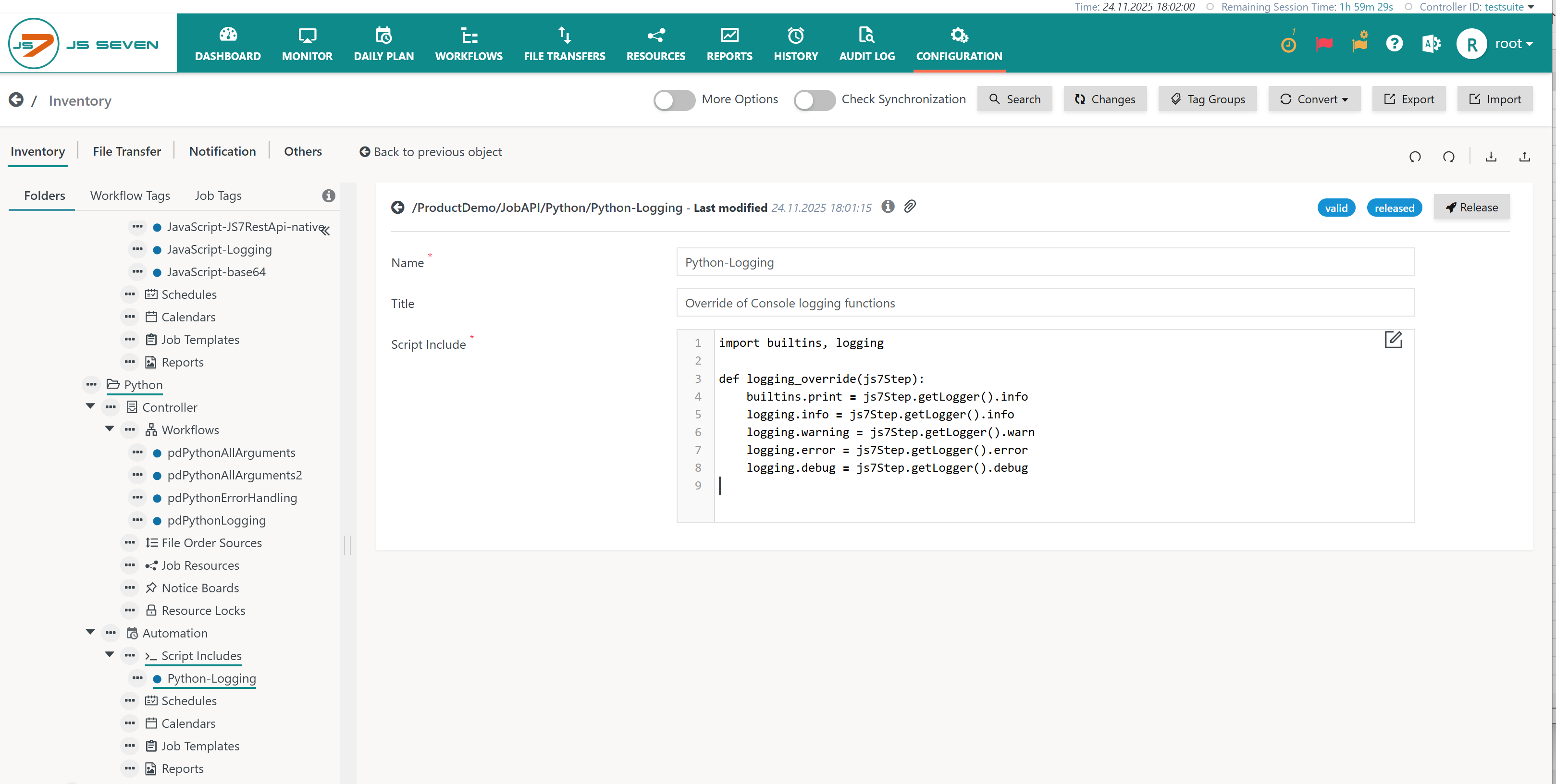Image resolution: width=1556 pixels, height=784 pixels.
Task: Click the approval clock icon in header
Action: pos(1288,44)
